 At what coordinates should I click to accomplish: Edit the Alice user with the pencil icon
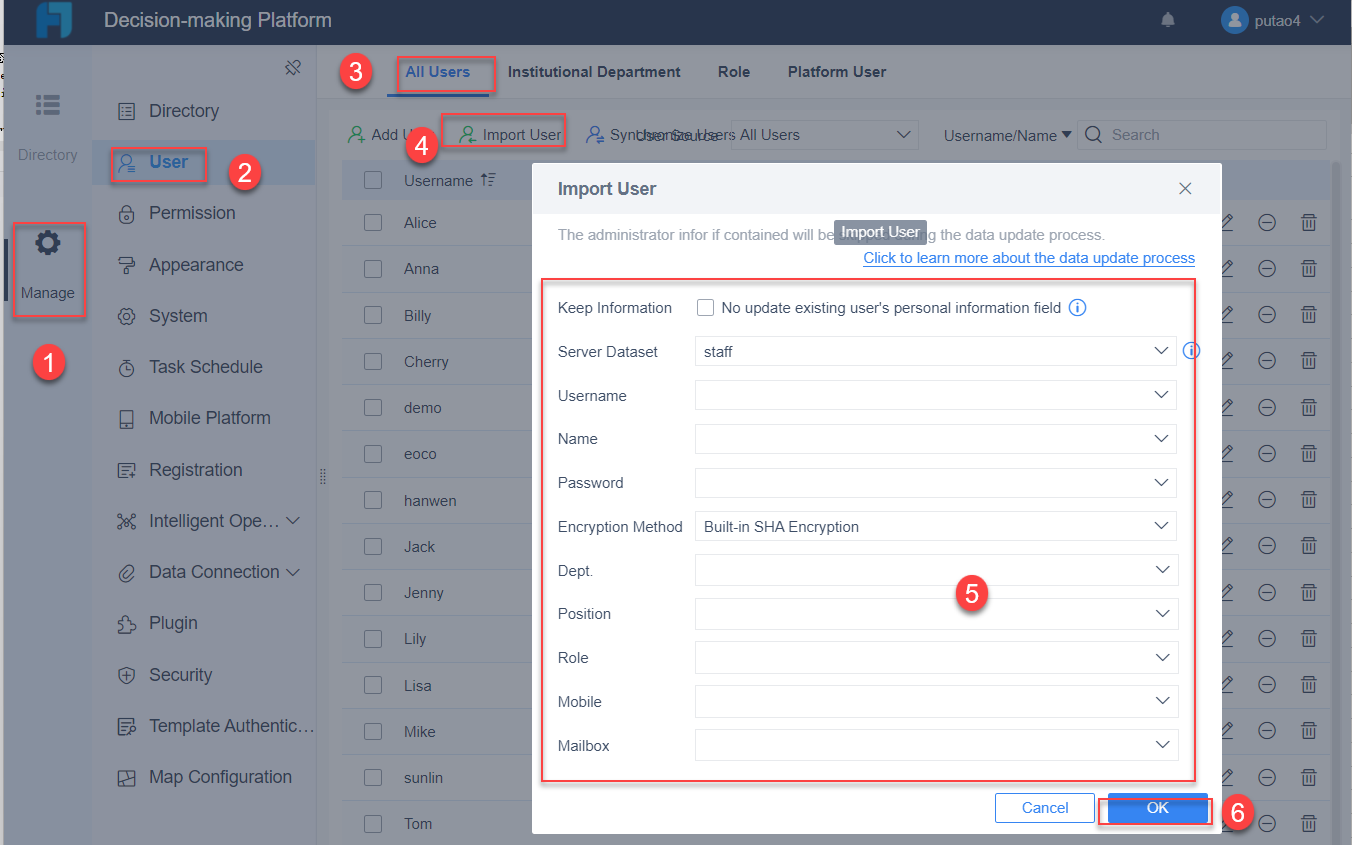(x=1226, y=222)
